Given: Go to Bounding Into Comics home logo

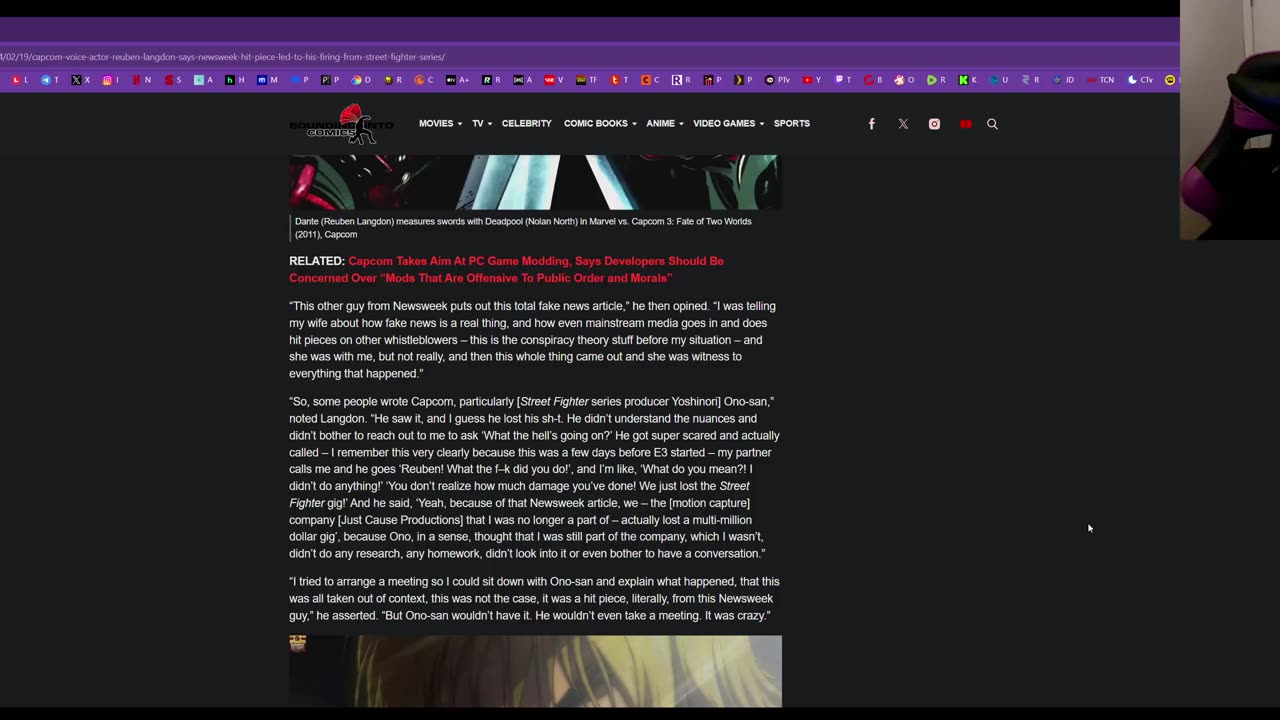Looking at the screenshot, I should 341,124.
